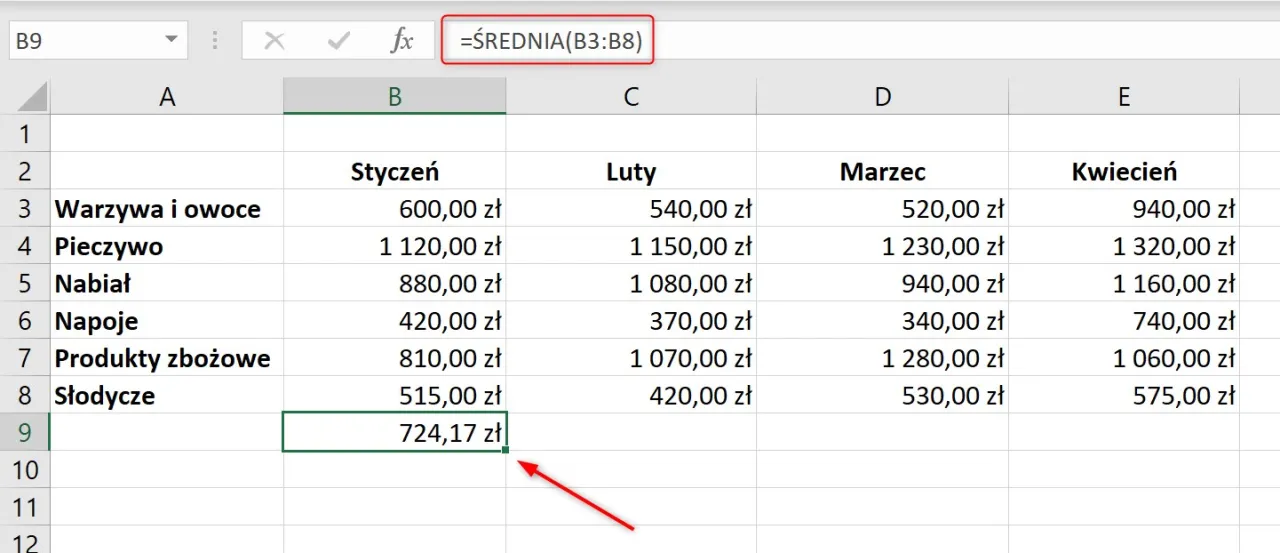
Task: Click the Luty value for Napoje
Action: point(631,321)
